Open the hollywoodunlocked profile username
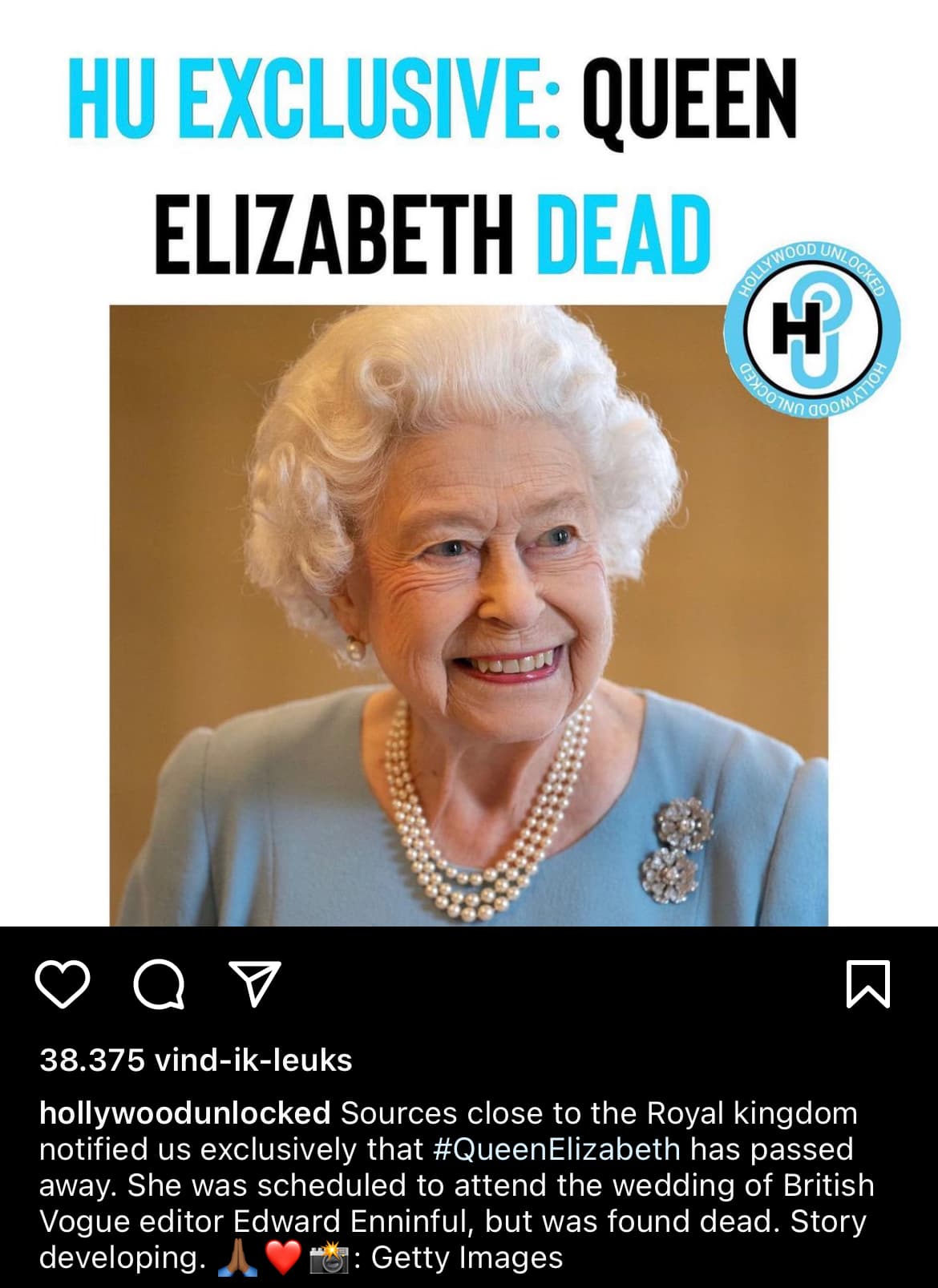 (185, 1113)
